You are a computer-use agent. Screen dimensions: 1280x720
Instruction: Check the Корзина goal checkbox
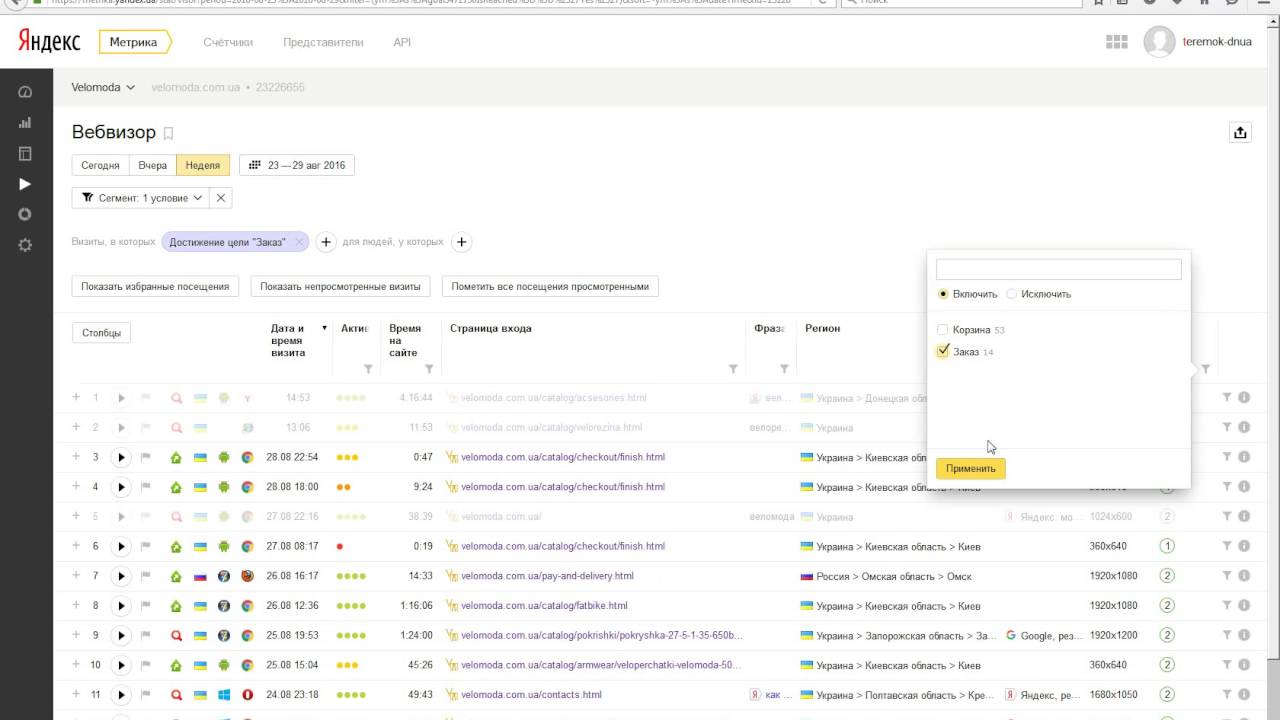tap(942, 330)
